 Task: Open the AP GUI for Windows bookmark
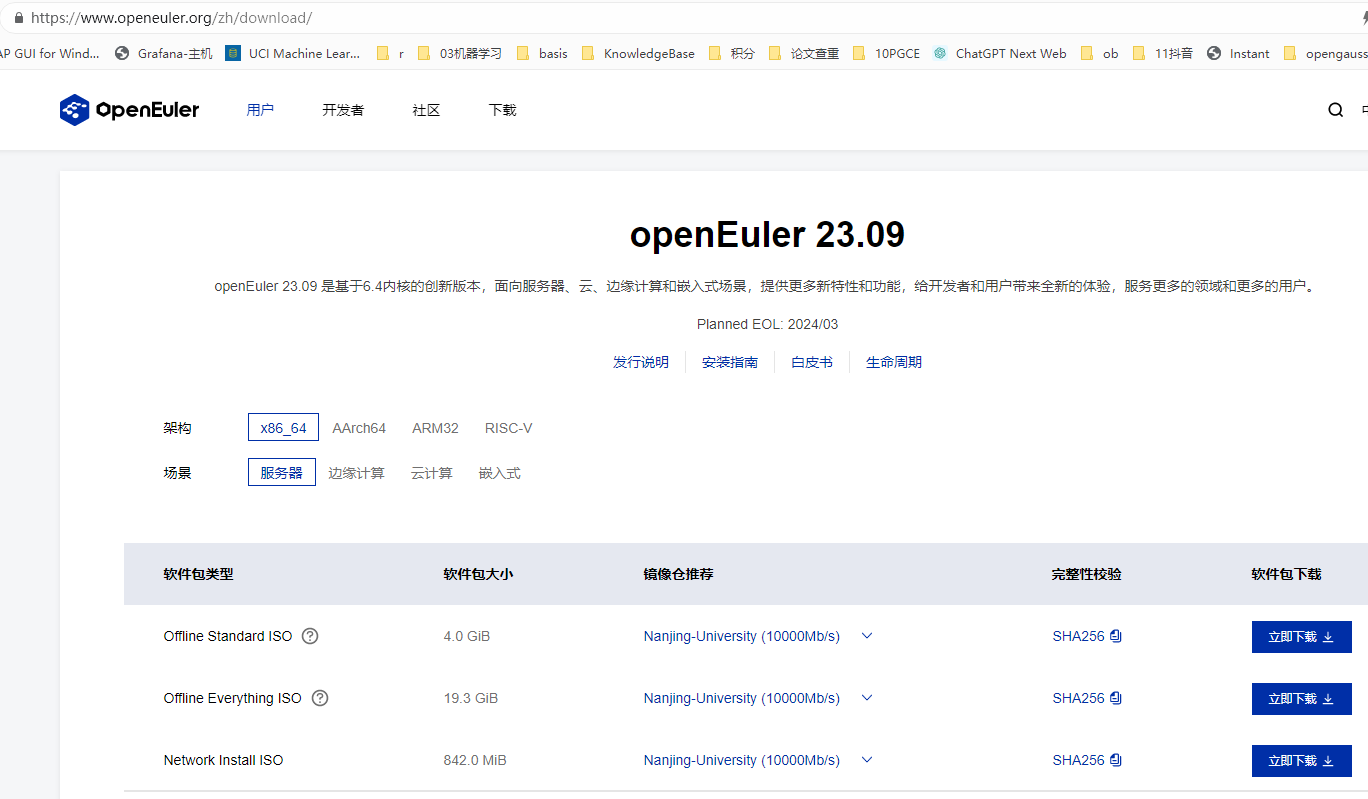pyautogui.click(x=50, y=54)
